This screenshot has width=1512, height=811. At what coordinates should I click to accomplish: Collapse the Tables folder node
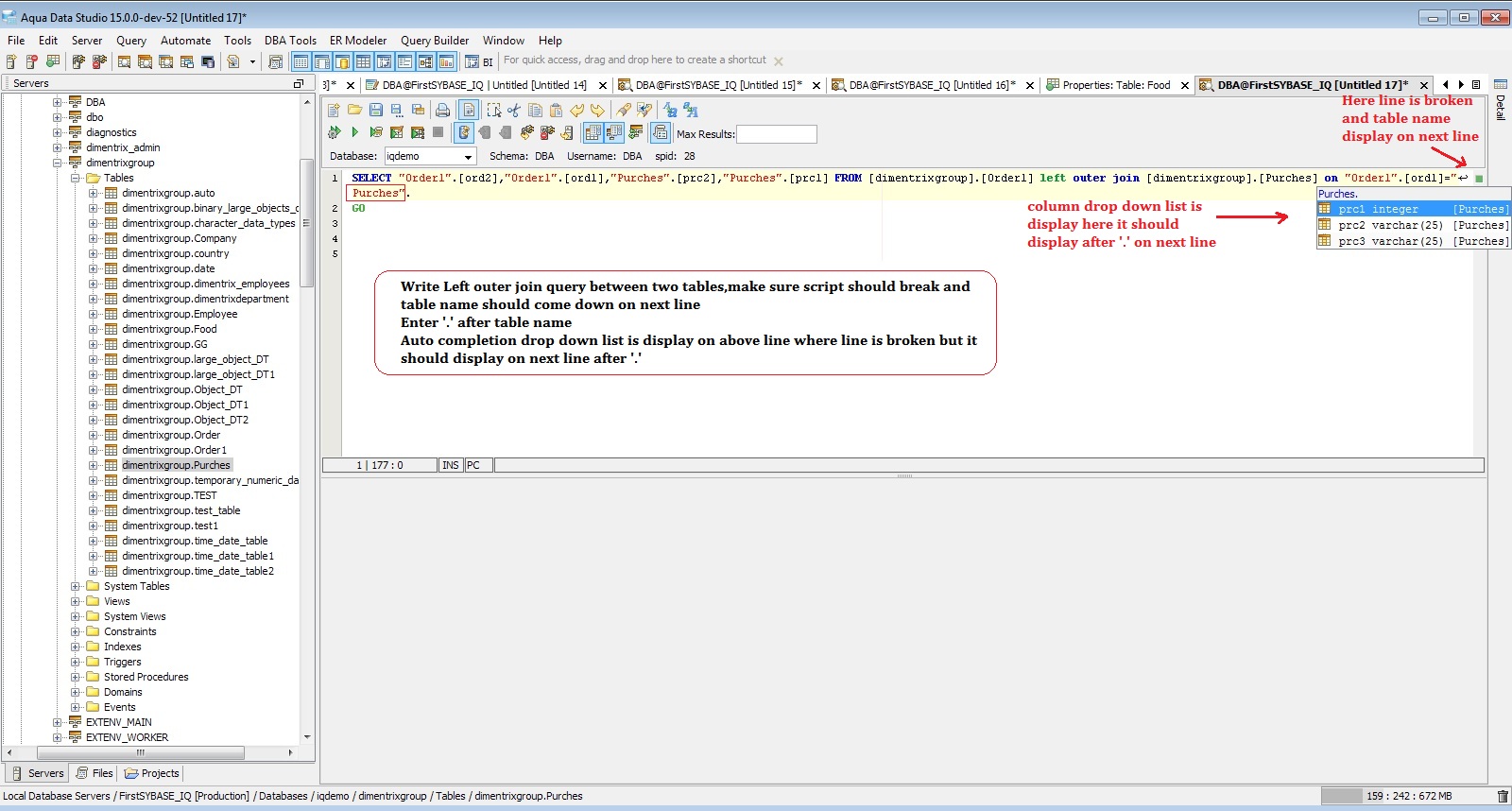(76, 178)
